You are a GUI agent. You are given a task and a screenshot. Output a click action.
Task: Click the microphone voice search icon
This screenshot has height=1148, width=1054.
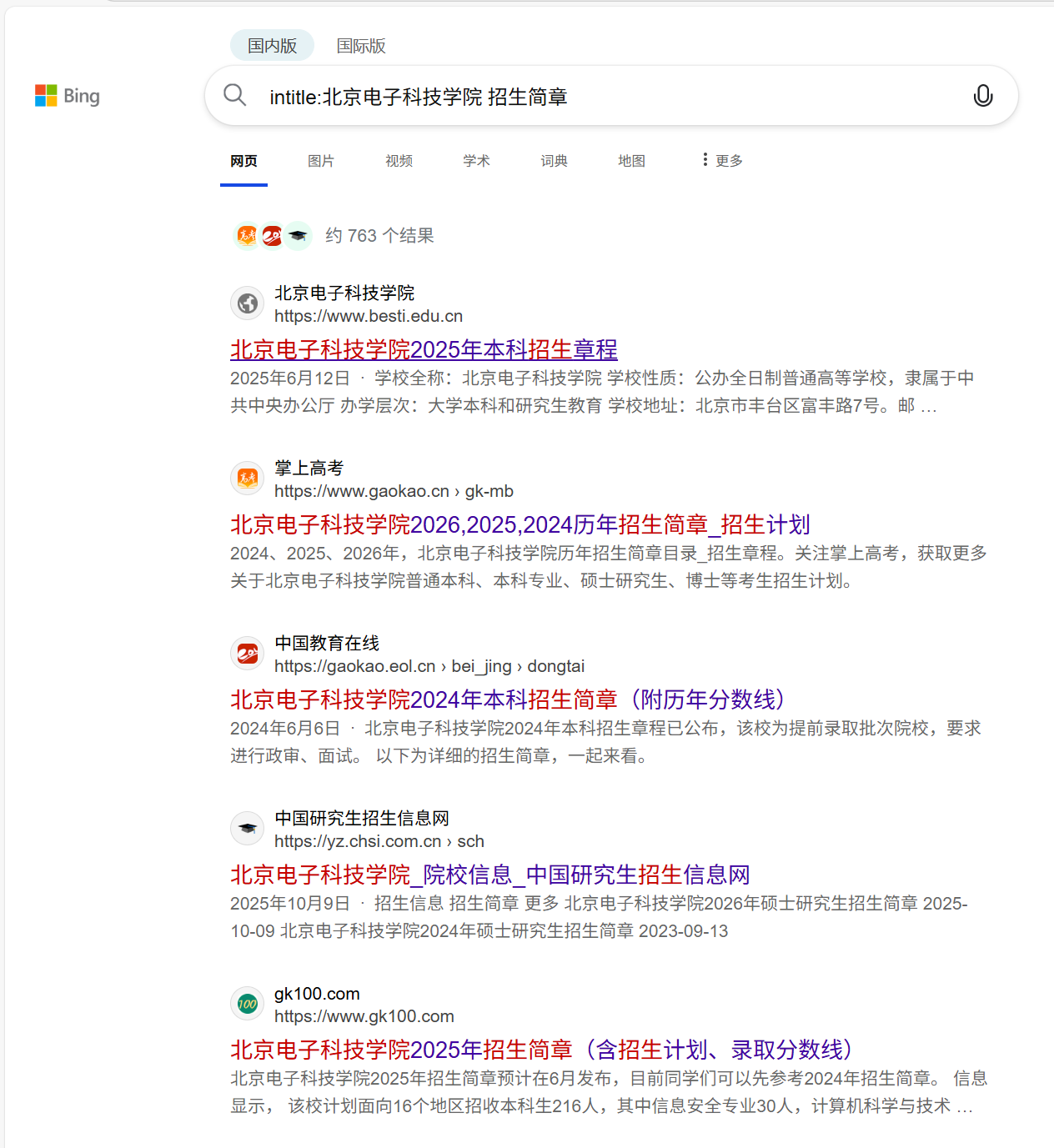coord(983,95)
